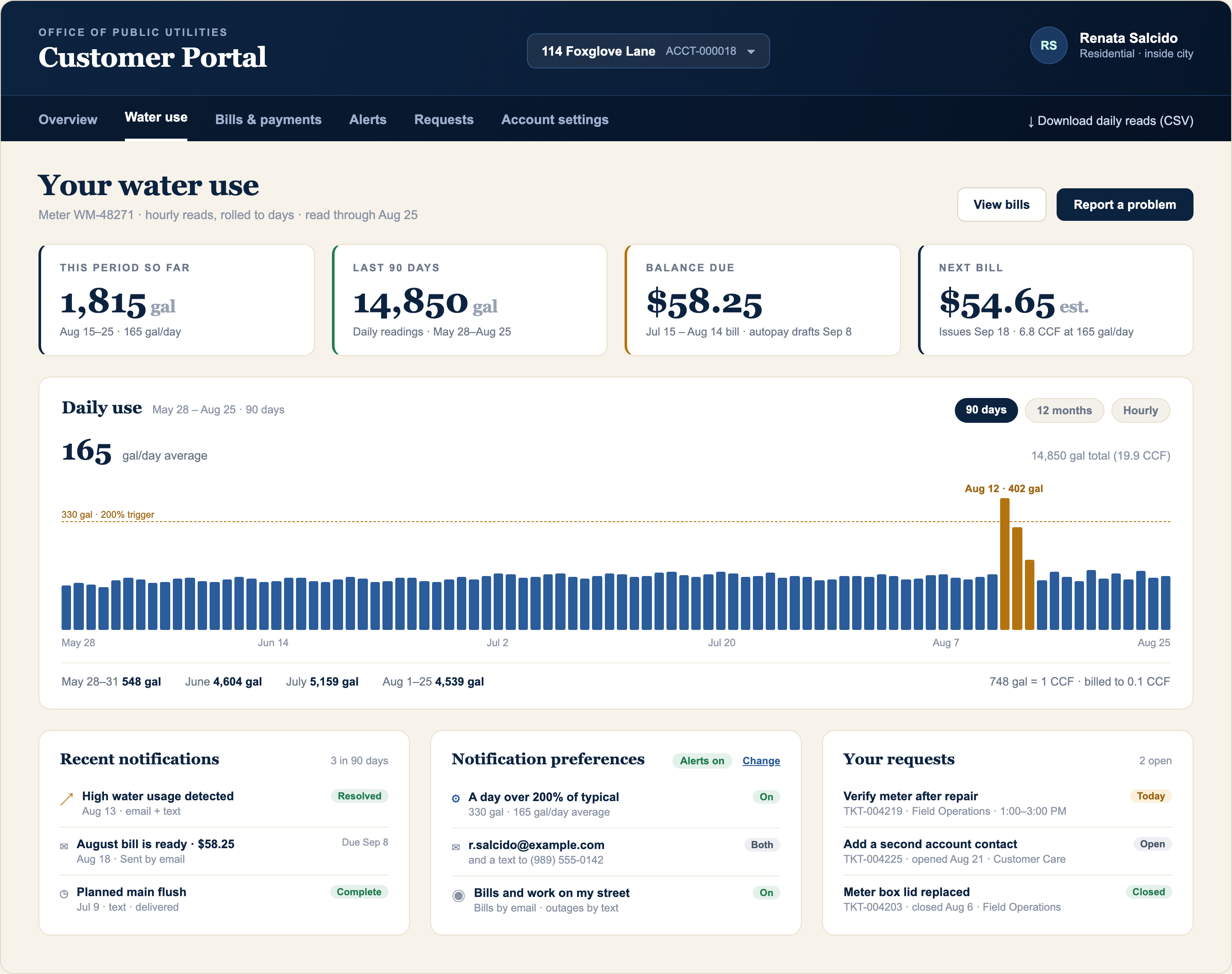Screen dimensions: 1232x974
Task: Click the June 4,604 gal total
Action: 223,681
